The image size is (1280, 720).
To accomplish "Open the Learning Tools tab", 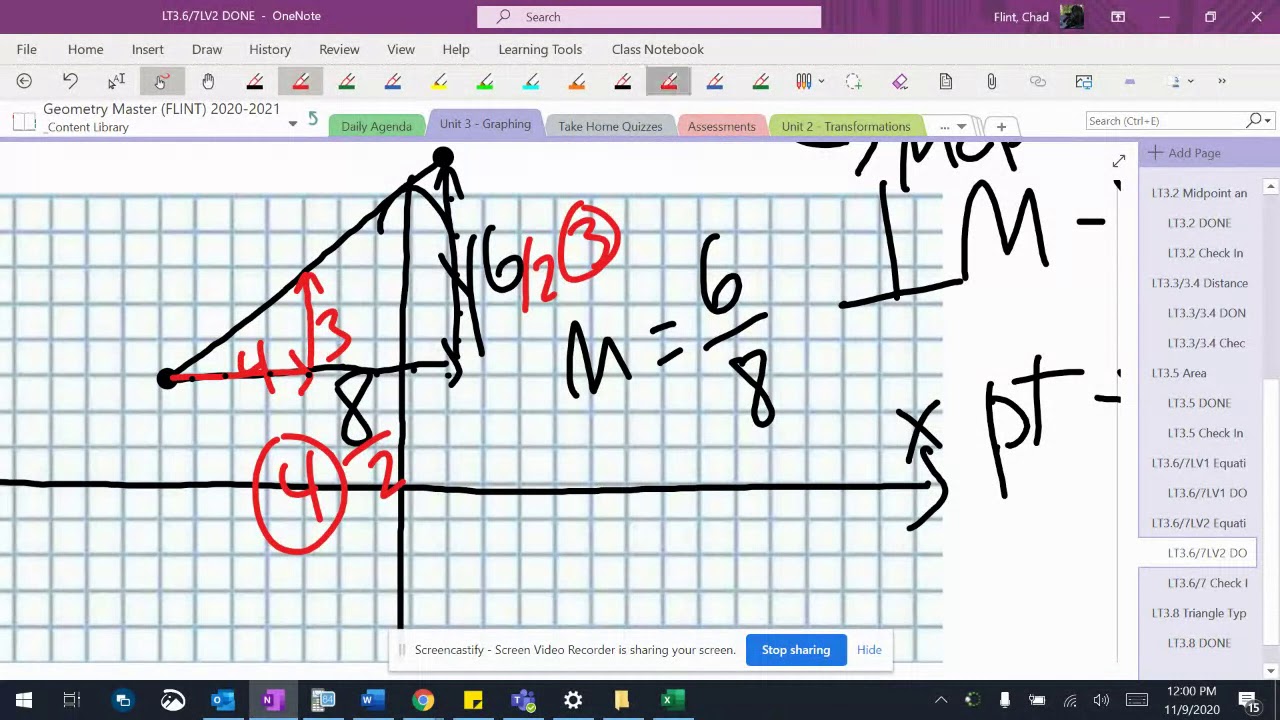I will coord(540,49).
